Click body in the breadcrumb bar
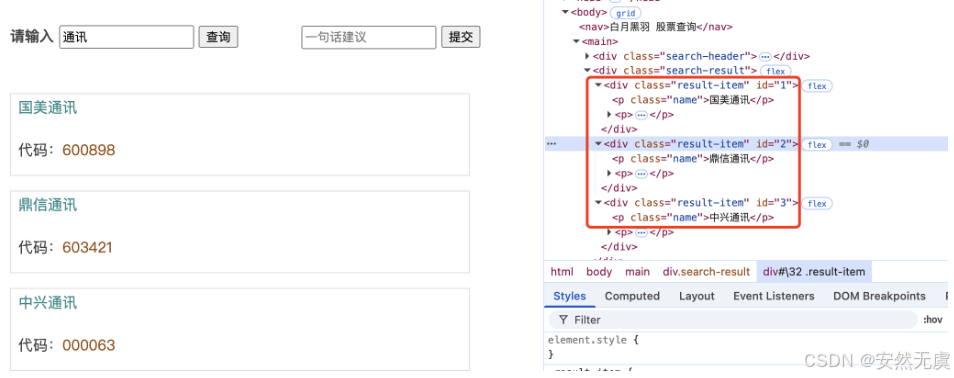 (599, 272)
